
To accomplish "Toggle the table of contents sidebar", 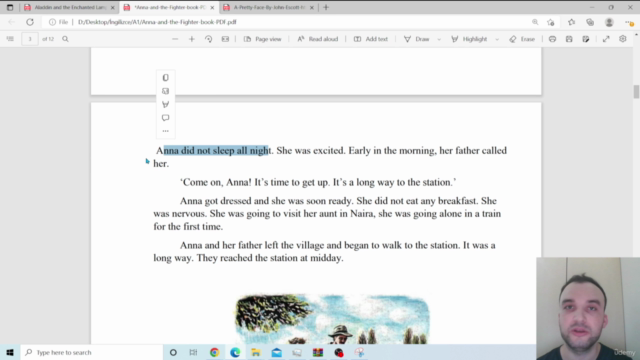I will pos(10,39).
